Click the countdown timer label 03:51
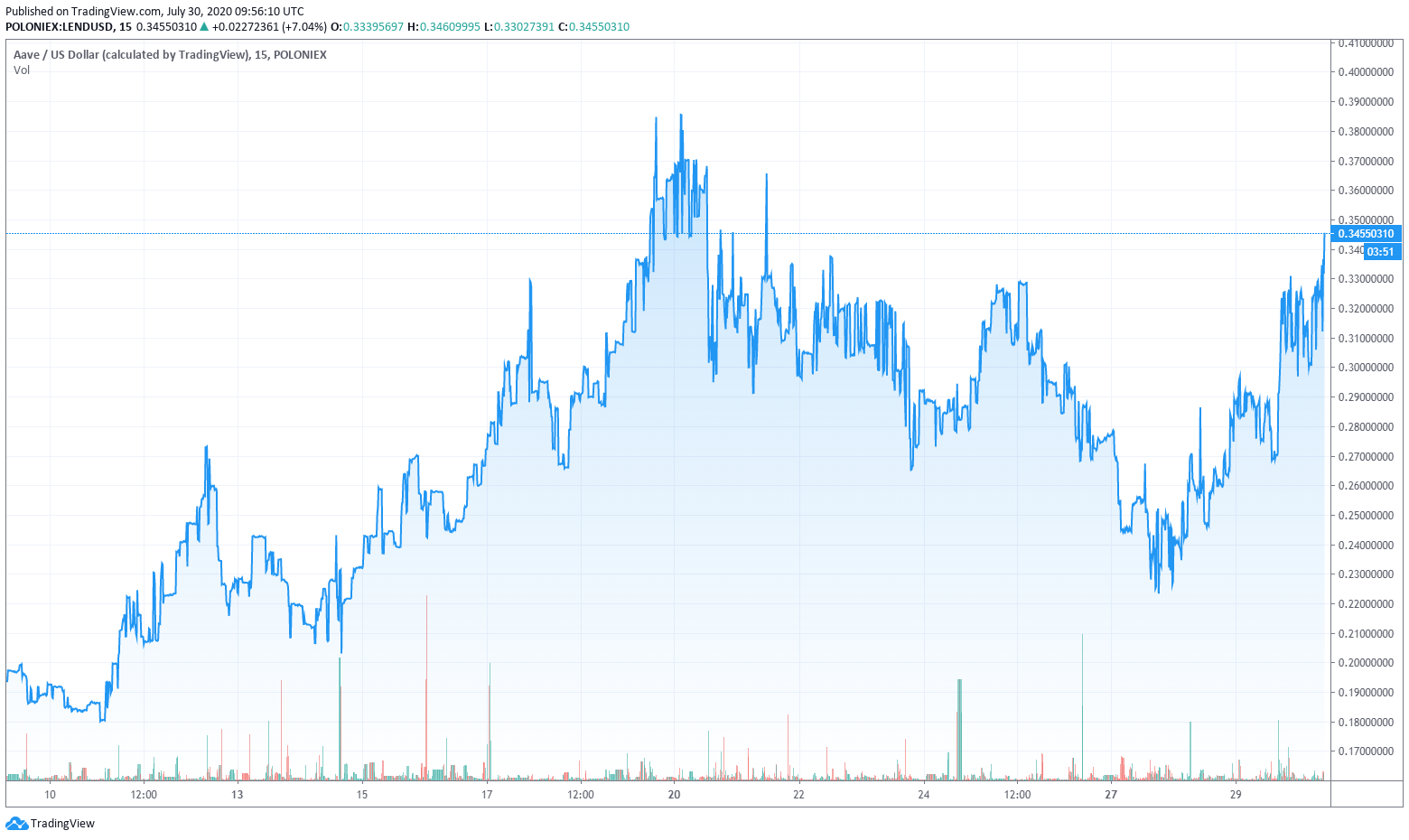The width and height of the screenshot is (1409, 840). (1380, 252)
